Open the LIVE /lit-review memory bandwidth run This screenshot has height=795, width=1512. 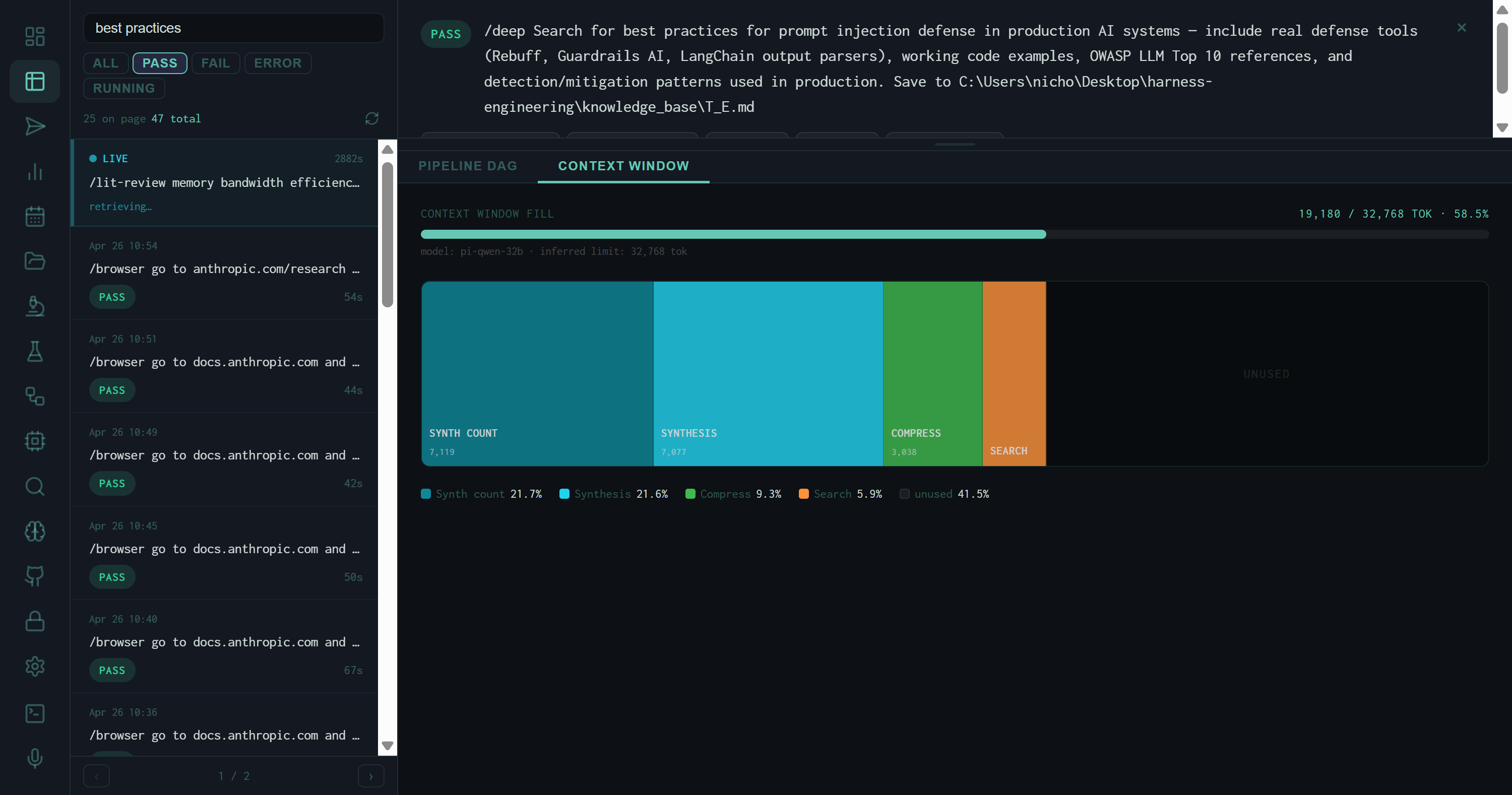[x=225, y=182]
